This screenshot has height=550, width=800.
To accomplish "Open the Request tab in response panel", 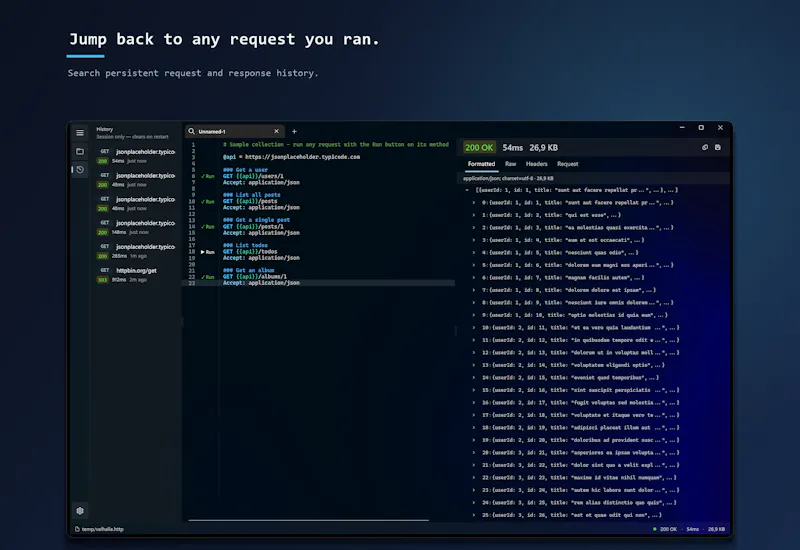I will [567, 164].
